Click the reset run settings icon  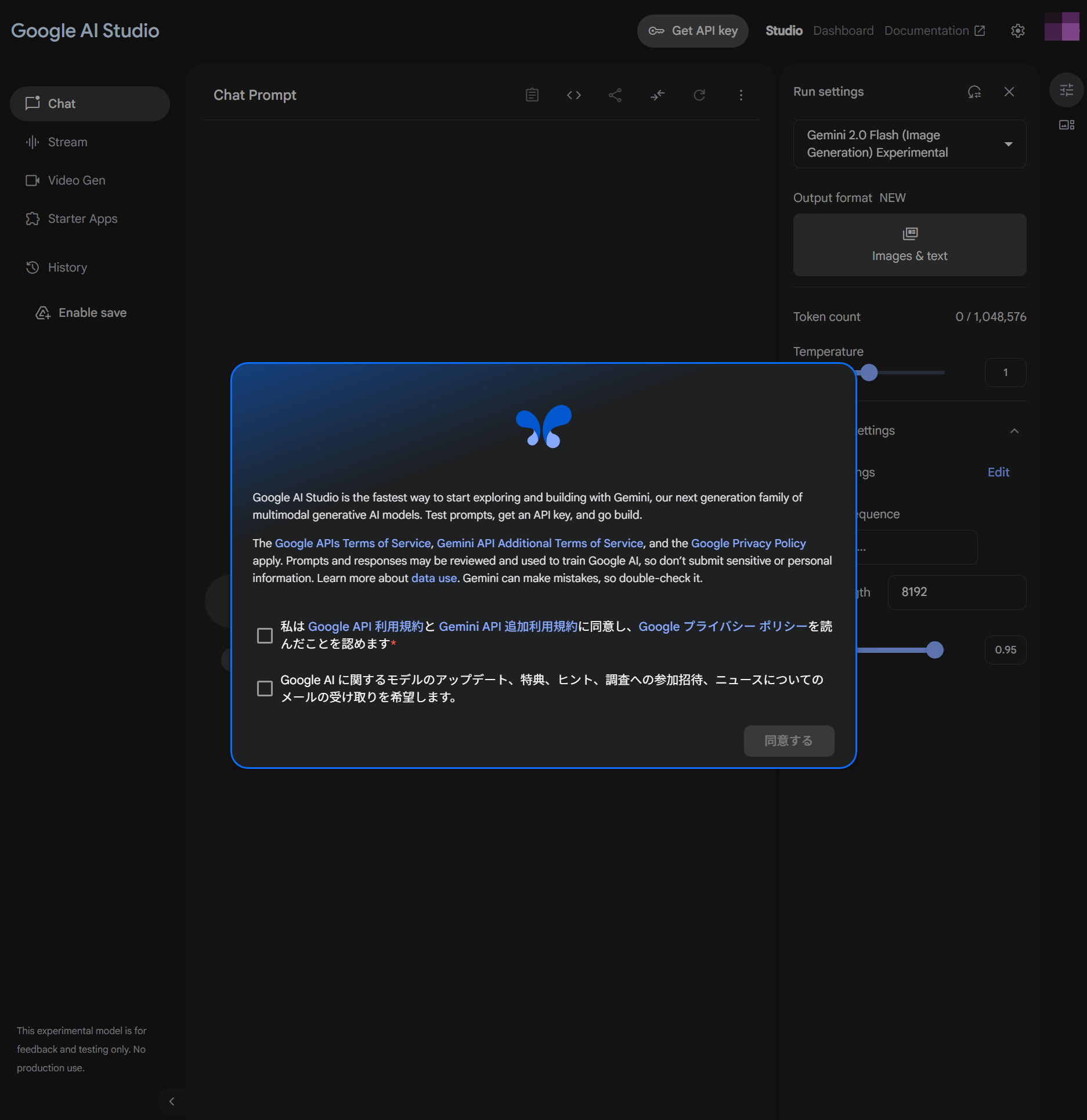[x=974, y=92]
